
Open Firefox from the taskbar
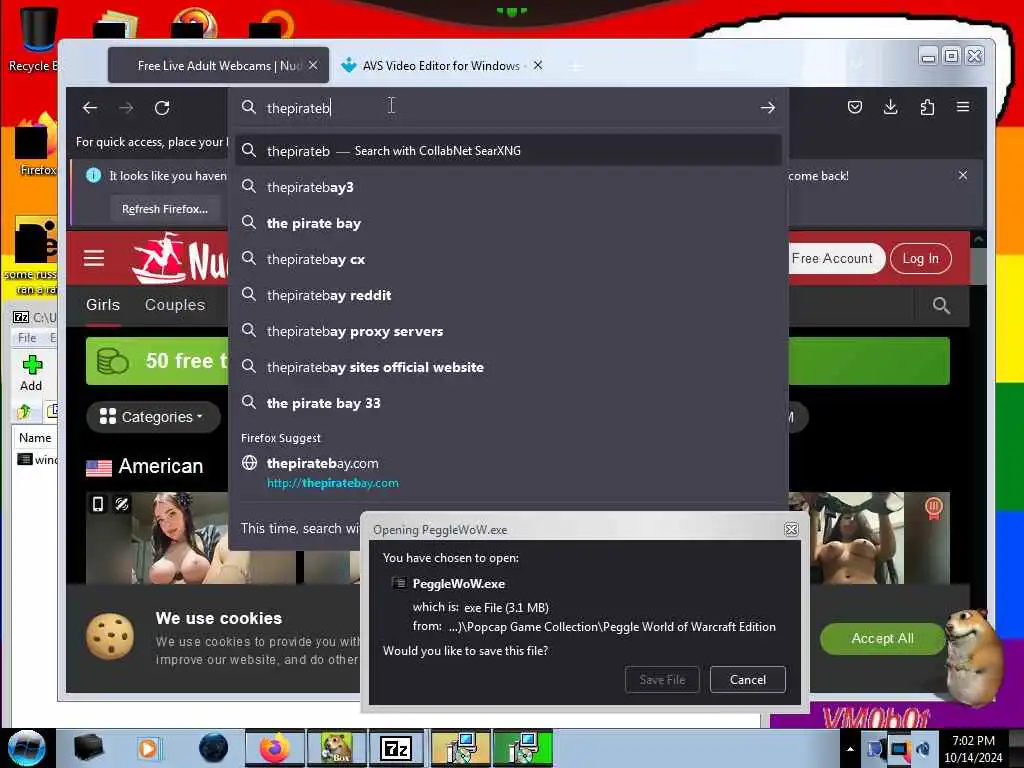274,748
